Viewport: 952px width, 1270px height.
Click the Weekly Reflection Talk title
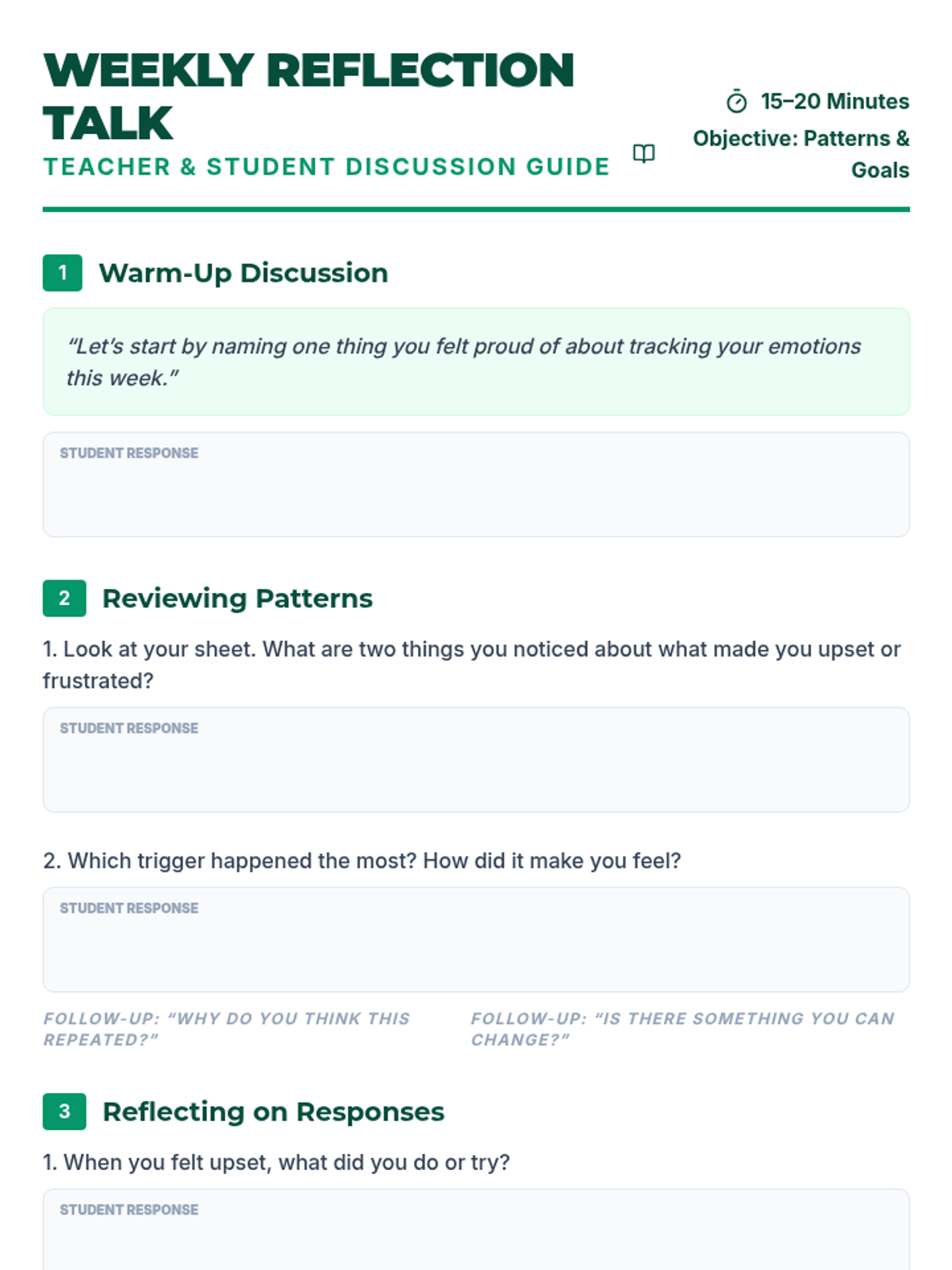tap(309, 96)
